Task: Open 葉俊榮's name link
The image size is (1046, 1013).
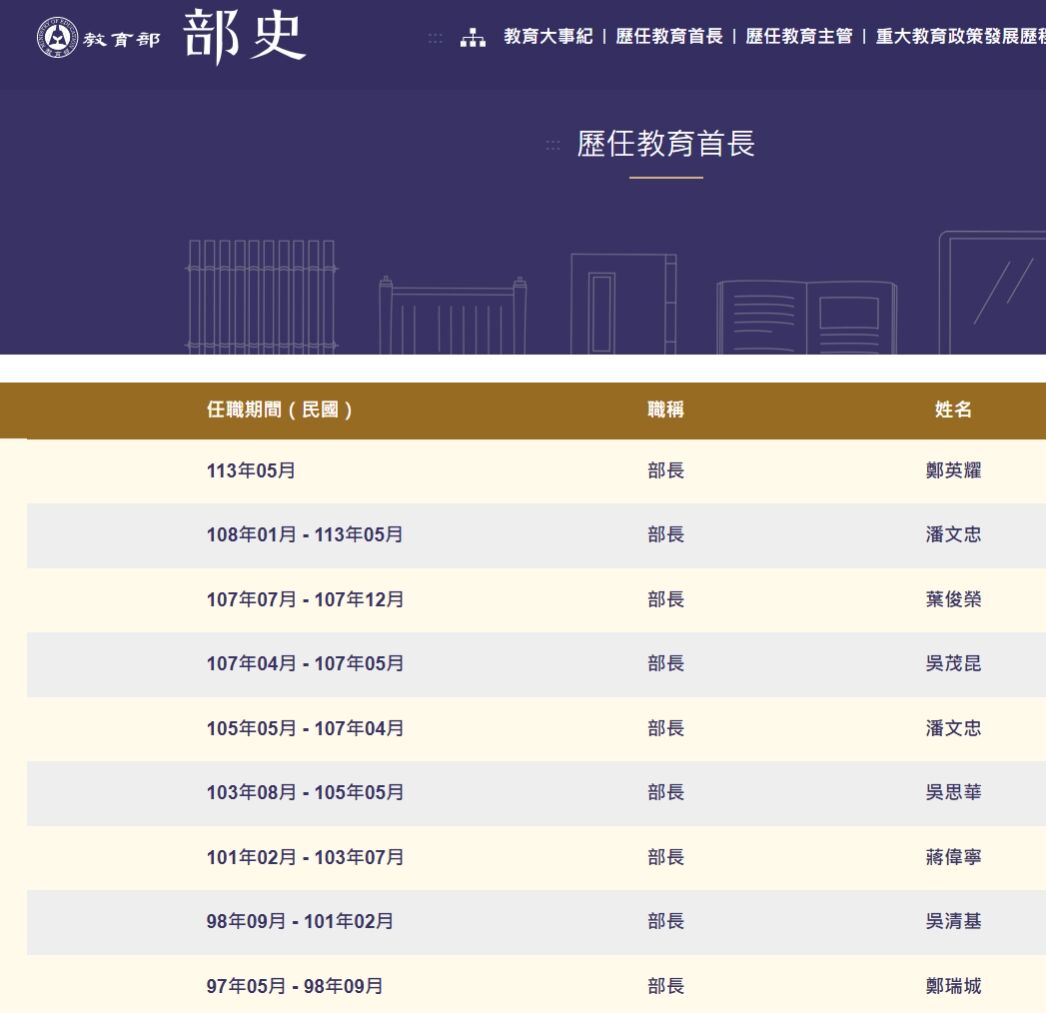Action: point(953,600)
